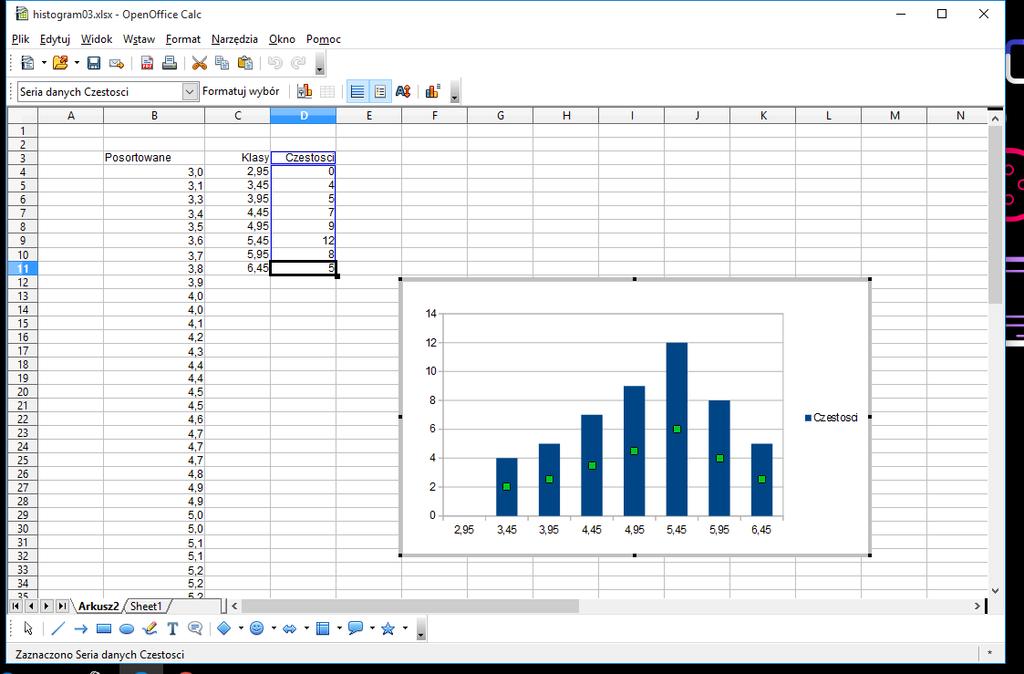Open the Stars dropdown arrow
Image resolution: width=1024 pixels, height=674 pixels.
pos(405,628)
